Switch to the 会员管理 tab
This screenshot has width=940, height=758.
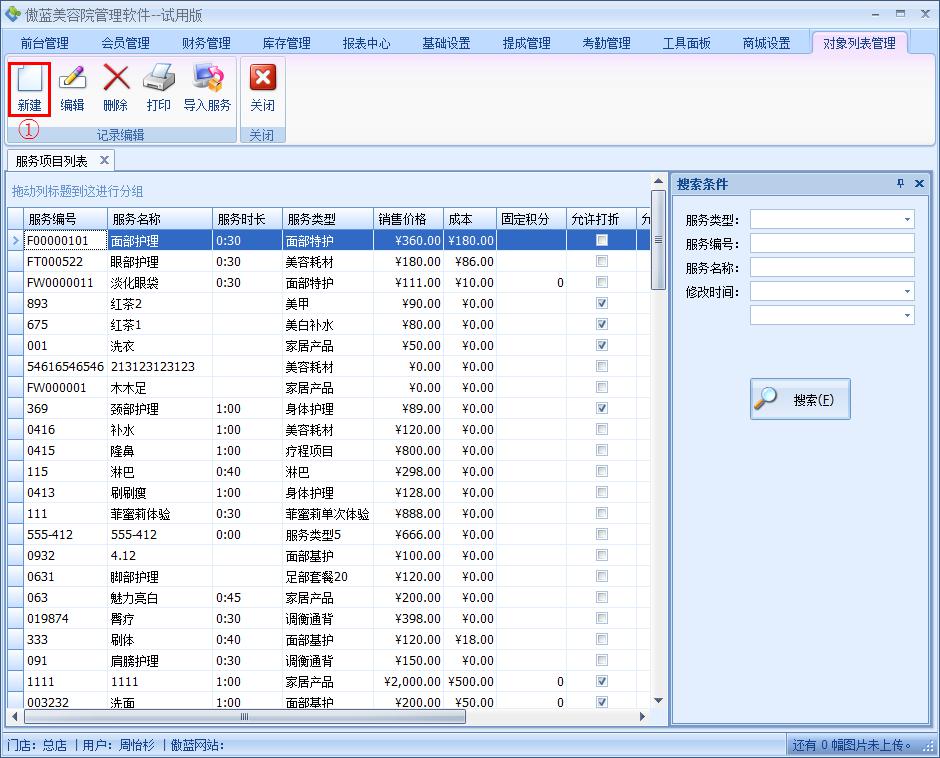124,44
